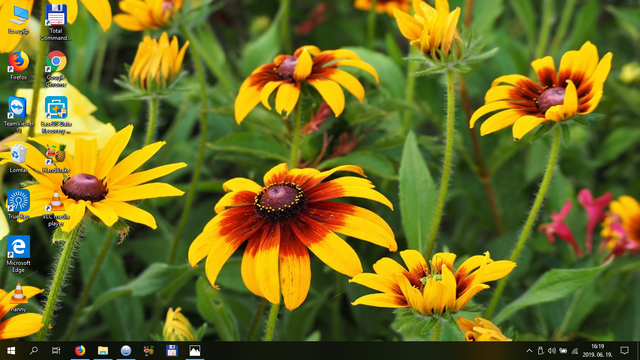This screenshot has height=360, width=640.
Task: Open the clock showing 16:19
Action: pos(598,351)
